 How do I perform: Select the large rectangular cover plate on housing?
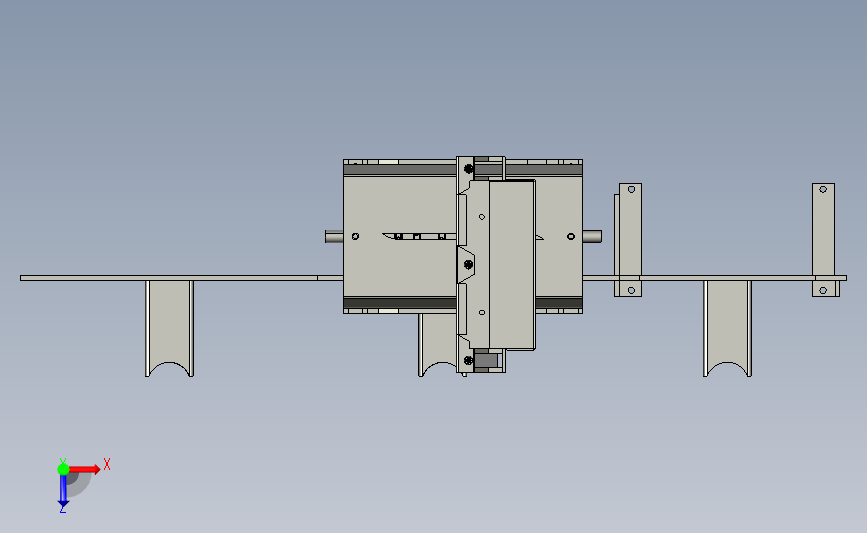(x=511, y=265)
